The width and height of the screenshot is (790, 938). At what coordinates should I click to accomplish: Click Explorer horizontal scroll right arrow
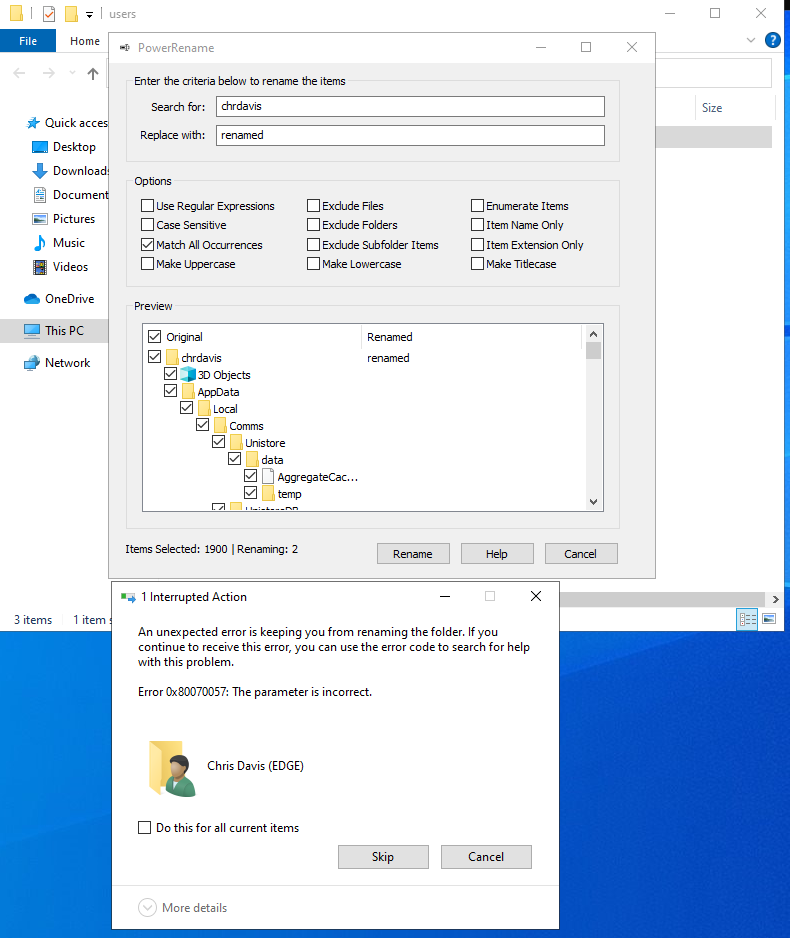pyautogui.click(x=776, y=599)
